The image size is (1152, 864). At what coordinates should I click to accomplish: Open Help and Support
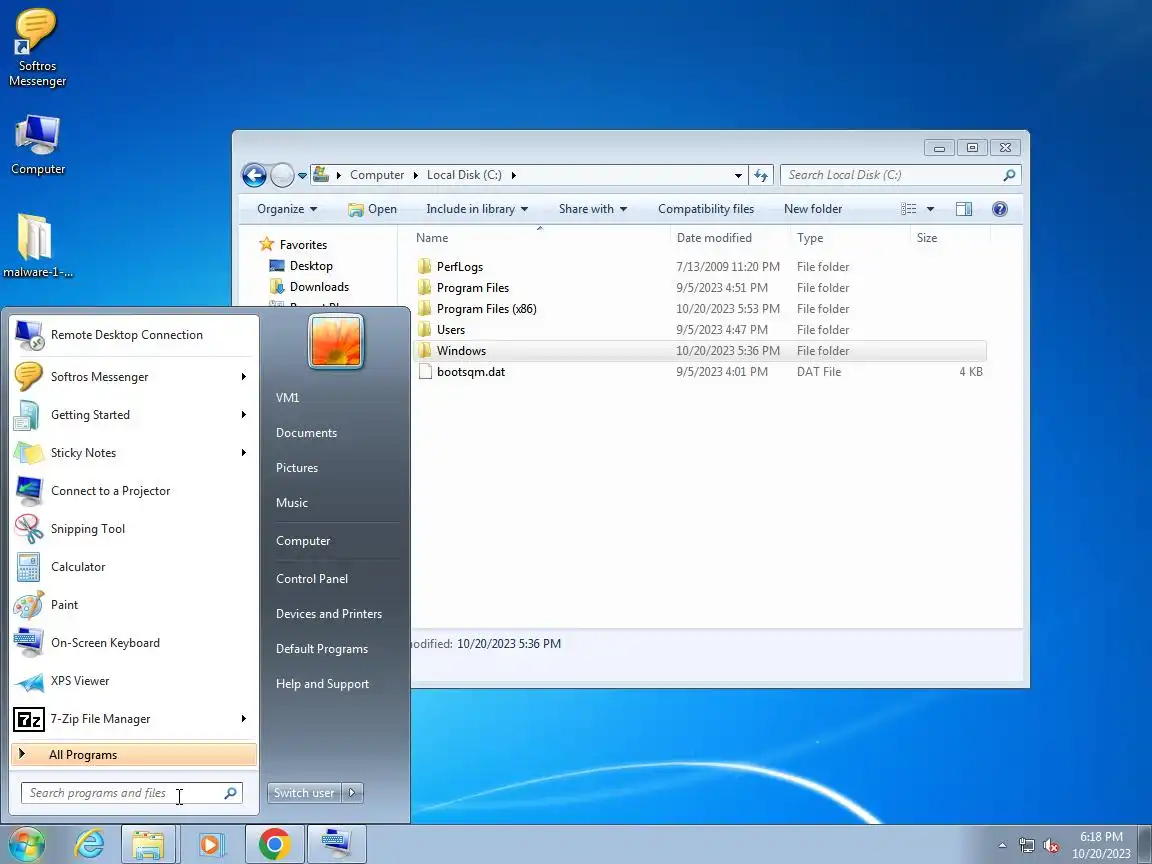click(x=322, y=684)
